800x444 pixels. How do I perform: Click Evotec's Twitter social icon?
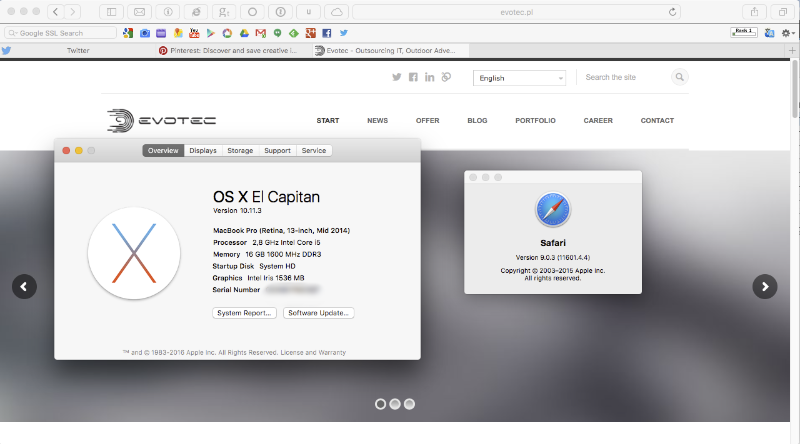pos(396,77)
